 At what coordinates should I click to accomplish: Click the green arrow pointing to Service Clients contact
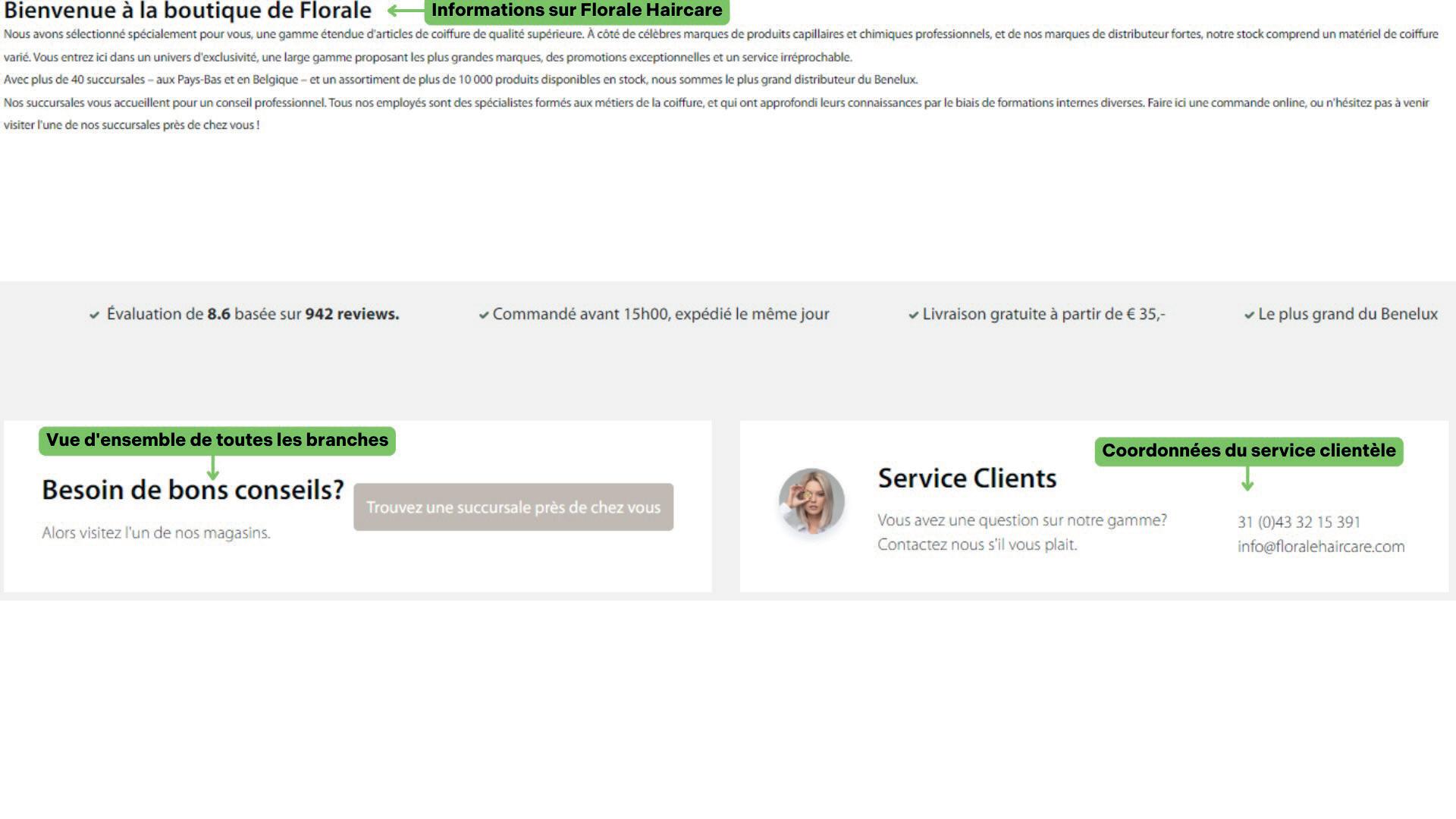tap(1247, 479)
